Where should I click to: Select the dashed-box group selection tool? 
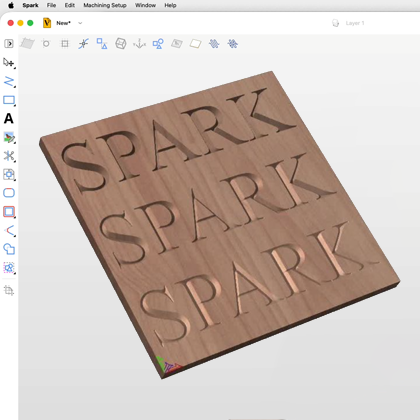coord(9,268)
